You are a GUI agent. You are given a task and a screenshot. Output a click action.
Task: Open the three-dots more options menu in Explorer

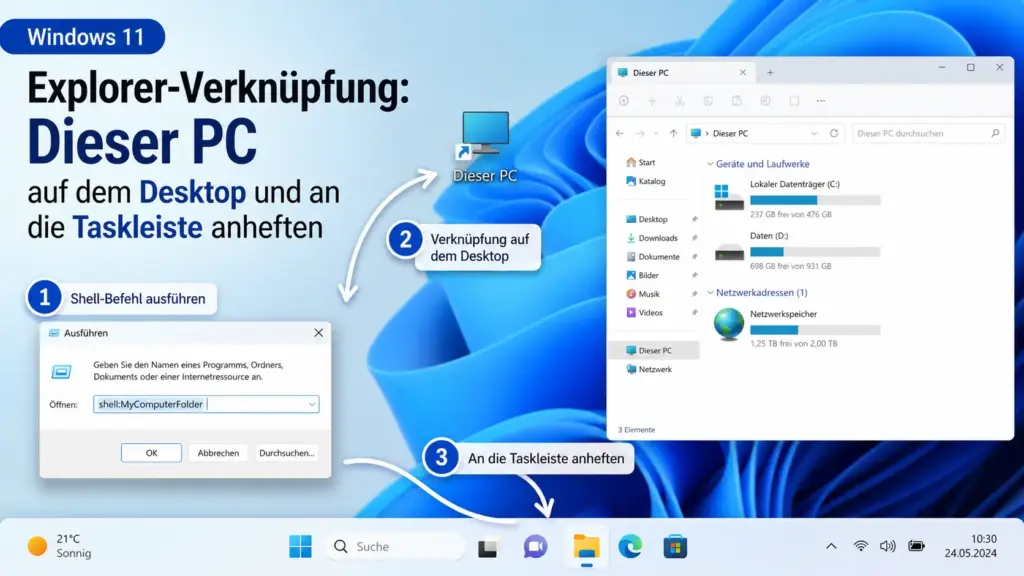821,101
